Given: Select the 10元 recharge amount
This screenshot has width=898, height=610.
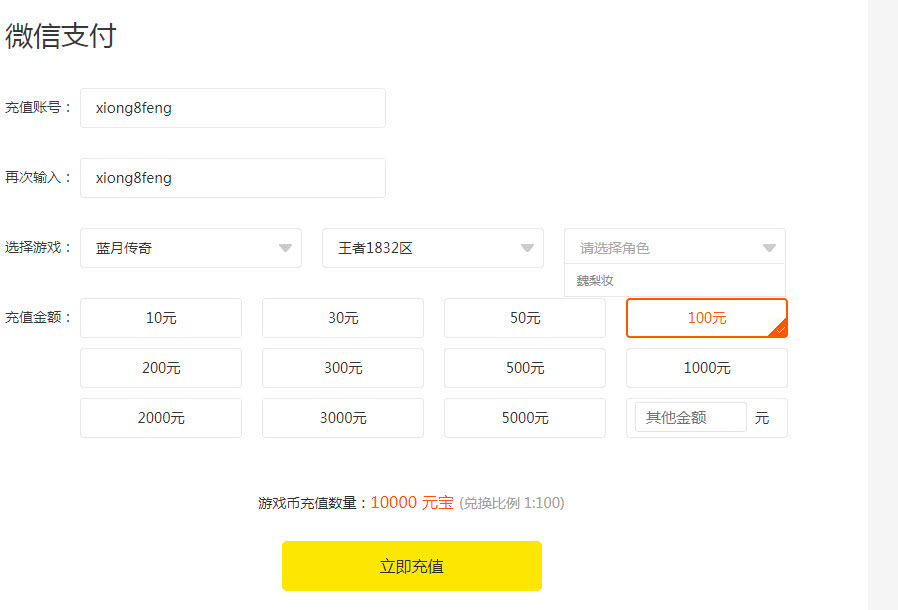Looking at the screenshot, I should [160, 318].
